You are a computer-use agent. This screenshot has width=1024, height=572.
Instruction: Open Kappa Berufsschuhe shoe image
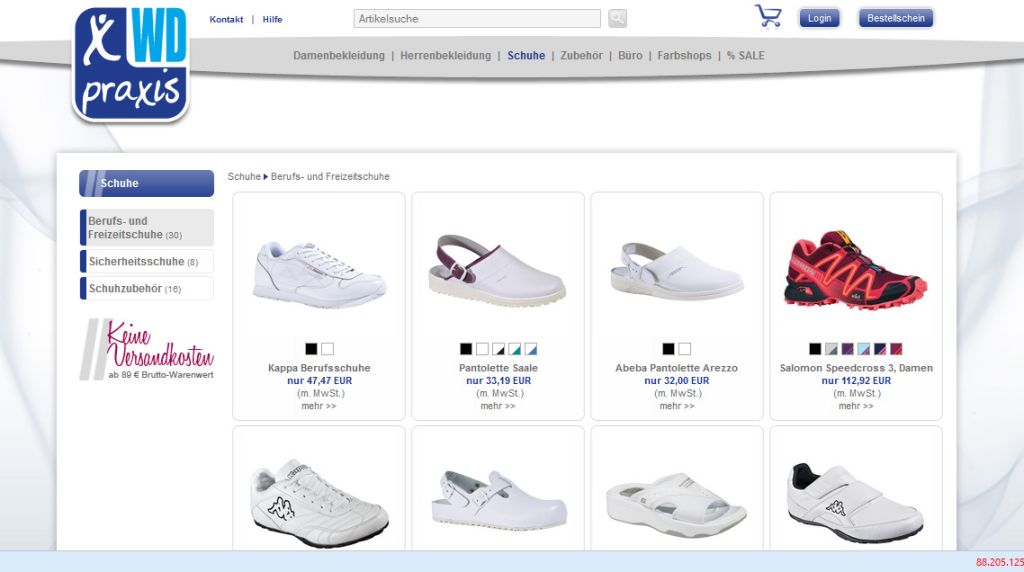(319, 276)
